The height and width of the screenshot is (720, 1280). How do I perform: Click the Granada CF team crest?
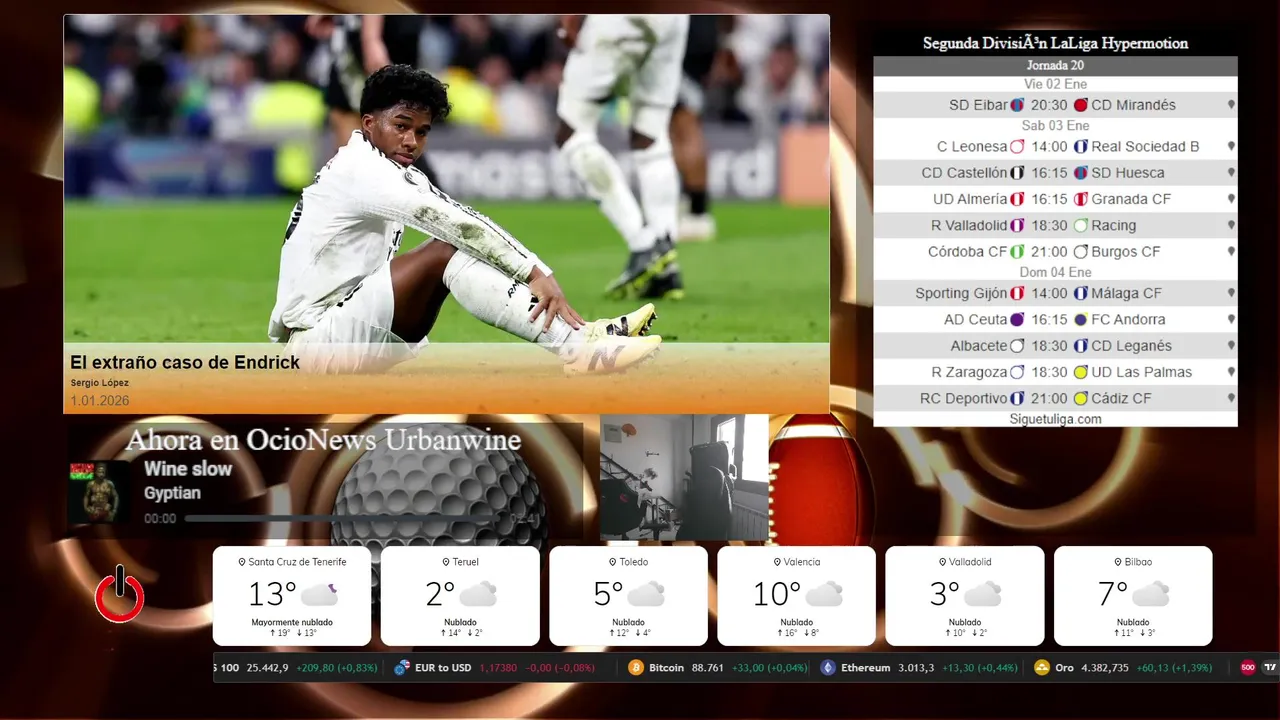pos(1080,199)
